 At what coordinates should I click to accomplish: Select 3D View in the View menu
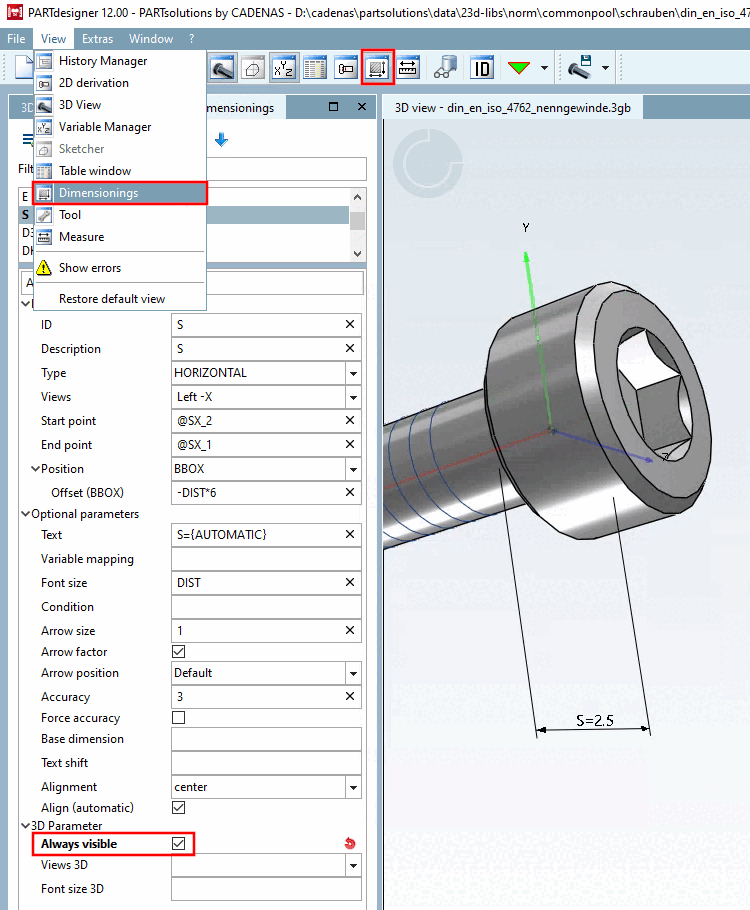[x=120, y=105]
